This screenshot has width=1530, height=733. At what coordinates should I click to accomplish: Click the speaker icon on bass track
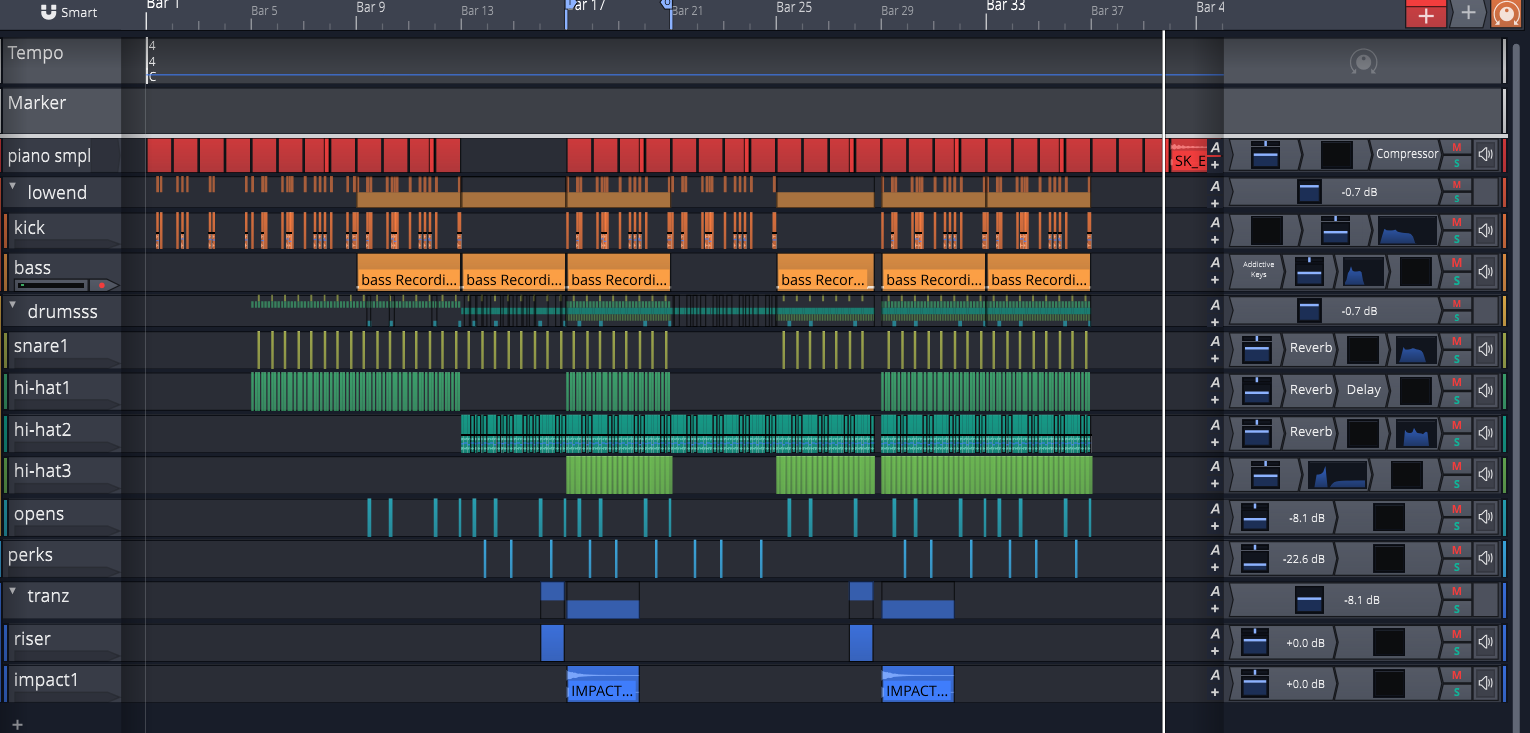point(1485,270)
